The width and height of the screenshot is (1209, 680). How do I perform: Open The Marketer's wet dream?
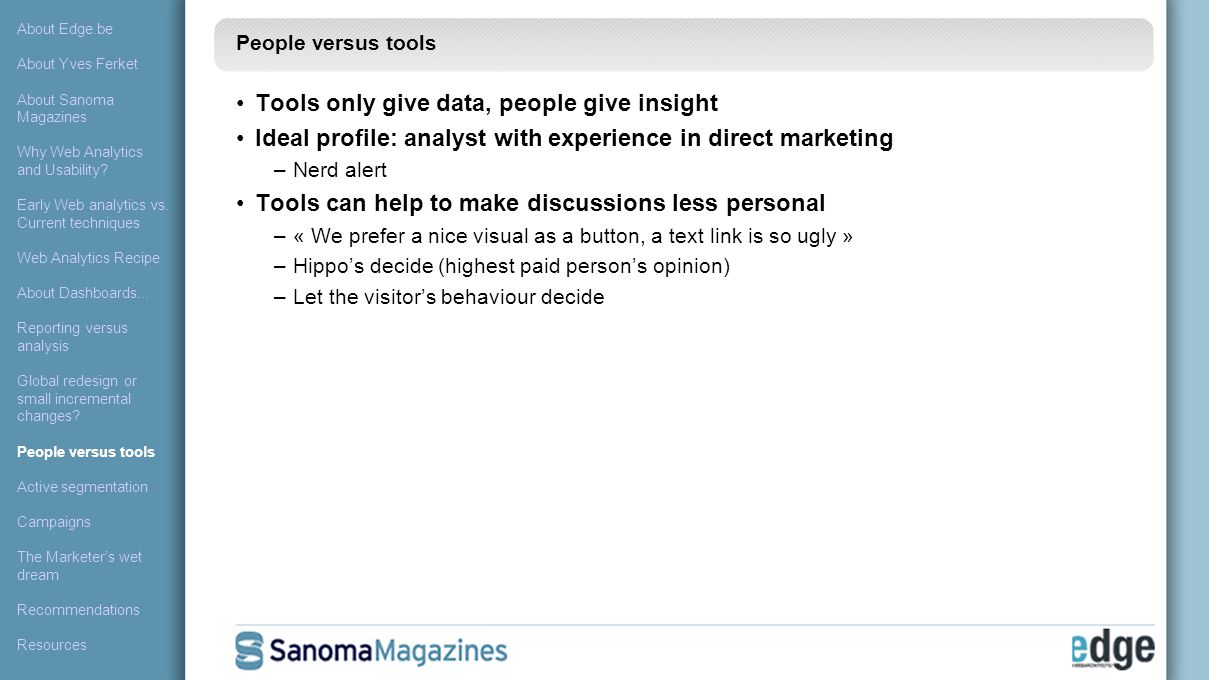[x=79, y=566]
